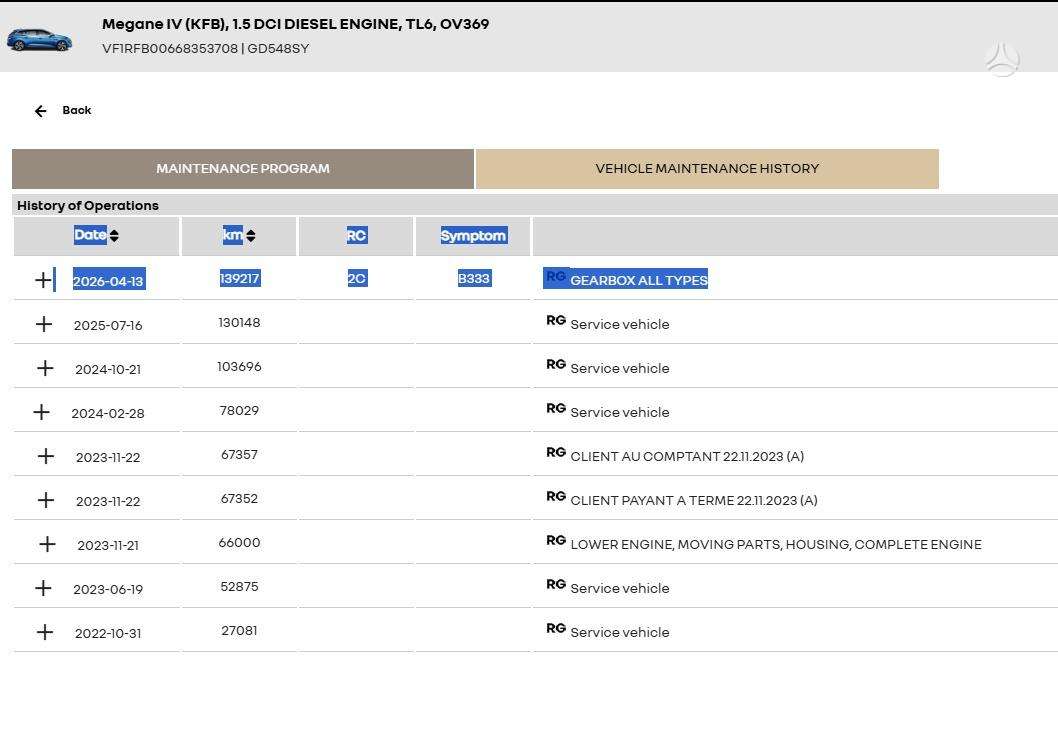Click RG icon beside CLIENT PAYANT A TERME
This screenshot has width=1058, height=740.
coord(556,496)
